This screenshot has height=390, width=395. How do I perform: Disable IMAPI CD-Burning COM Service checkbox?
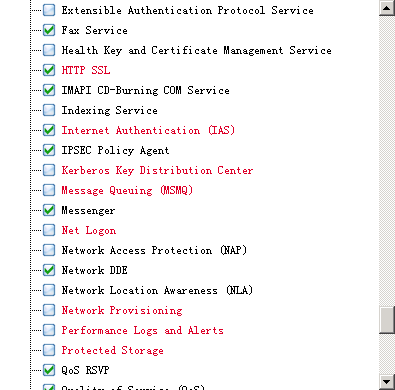click(x=49, y=90)
